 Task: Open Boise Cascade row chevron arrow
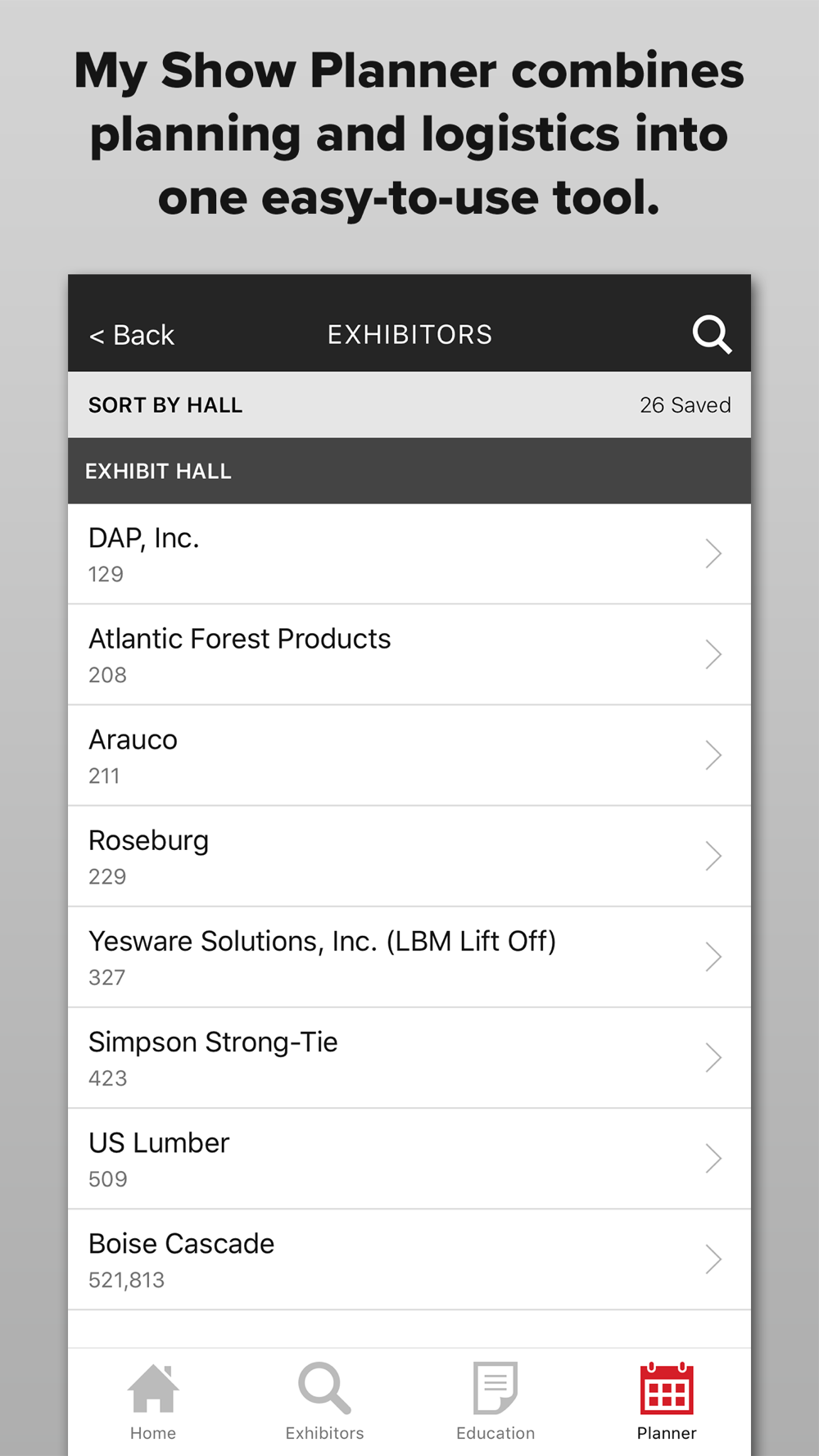tap(713, 1259)
